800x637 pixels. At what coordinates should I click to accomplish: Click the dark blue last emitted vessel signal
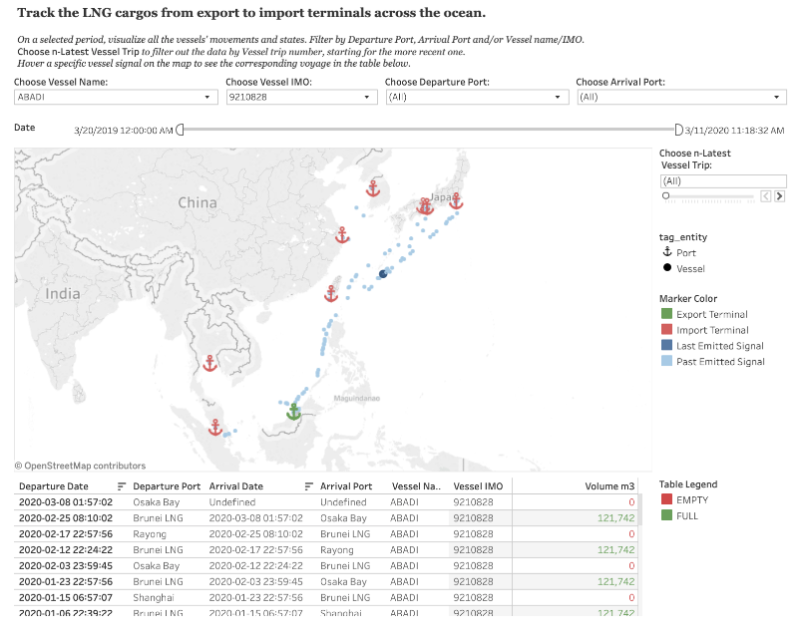(382, 274)
